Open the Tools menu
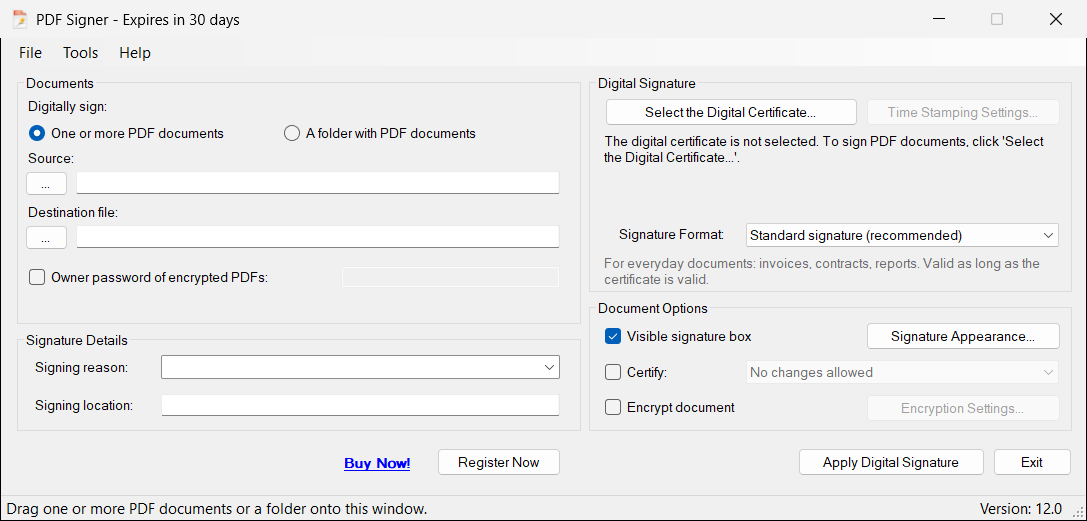Screen dimensions: 1087x521 click(80, 53)
